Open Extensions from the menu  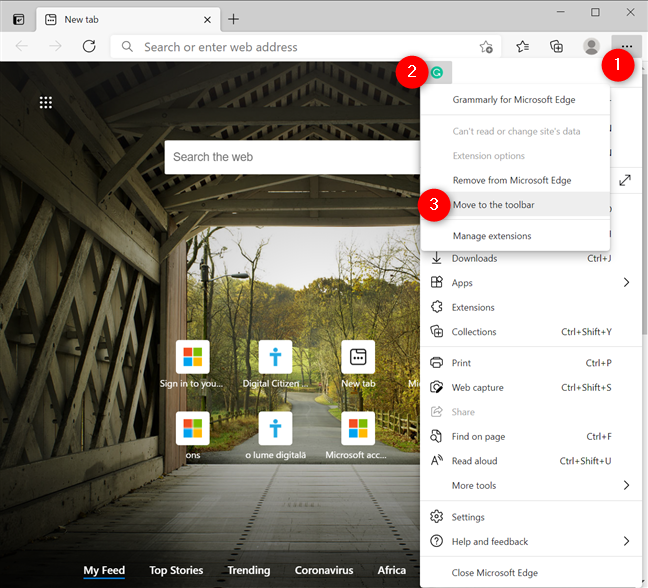531,307
